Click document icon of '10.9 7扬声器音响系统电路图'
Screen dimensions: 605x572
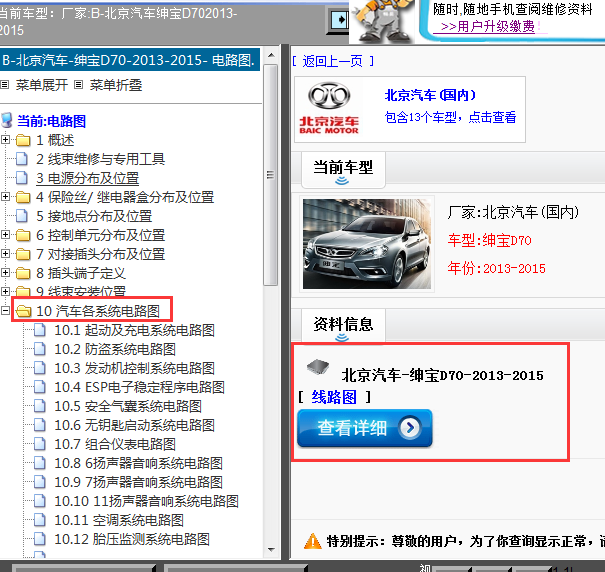40,482
